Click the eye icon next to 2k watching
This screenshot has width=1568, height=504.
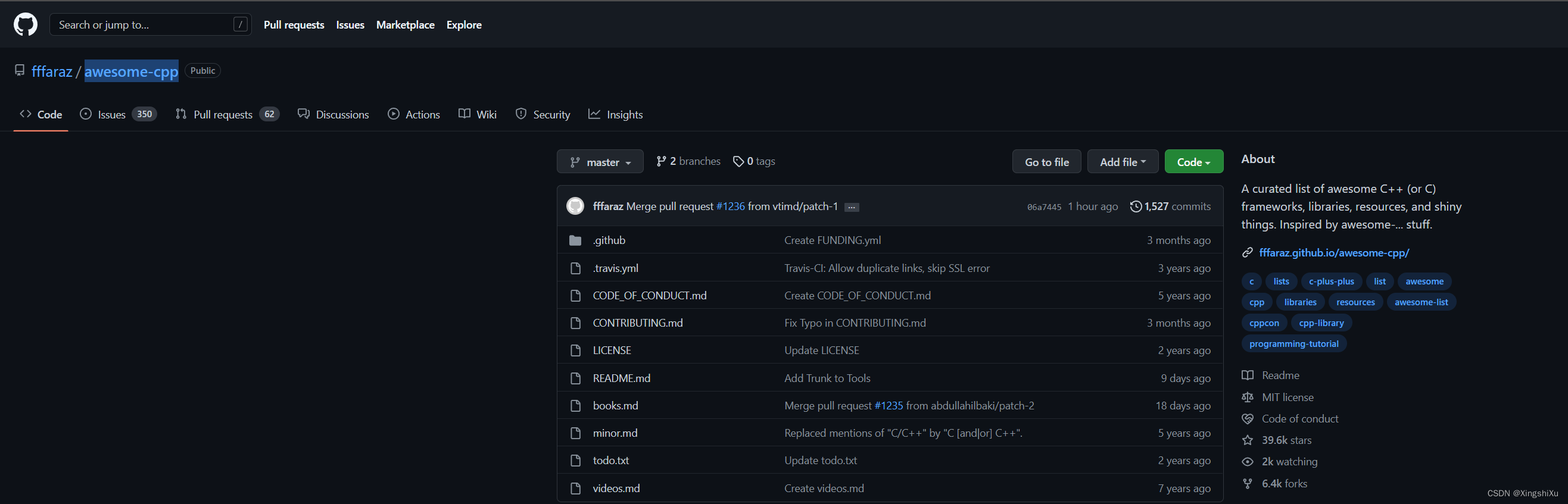[1247, 462]
